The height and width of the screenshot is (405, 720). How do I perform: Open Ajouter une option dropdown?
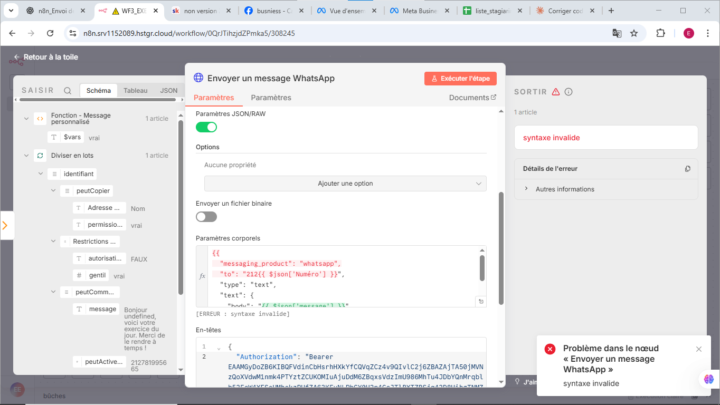(x=345, y=184)
